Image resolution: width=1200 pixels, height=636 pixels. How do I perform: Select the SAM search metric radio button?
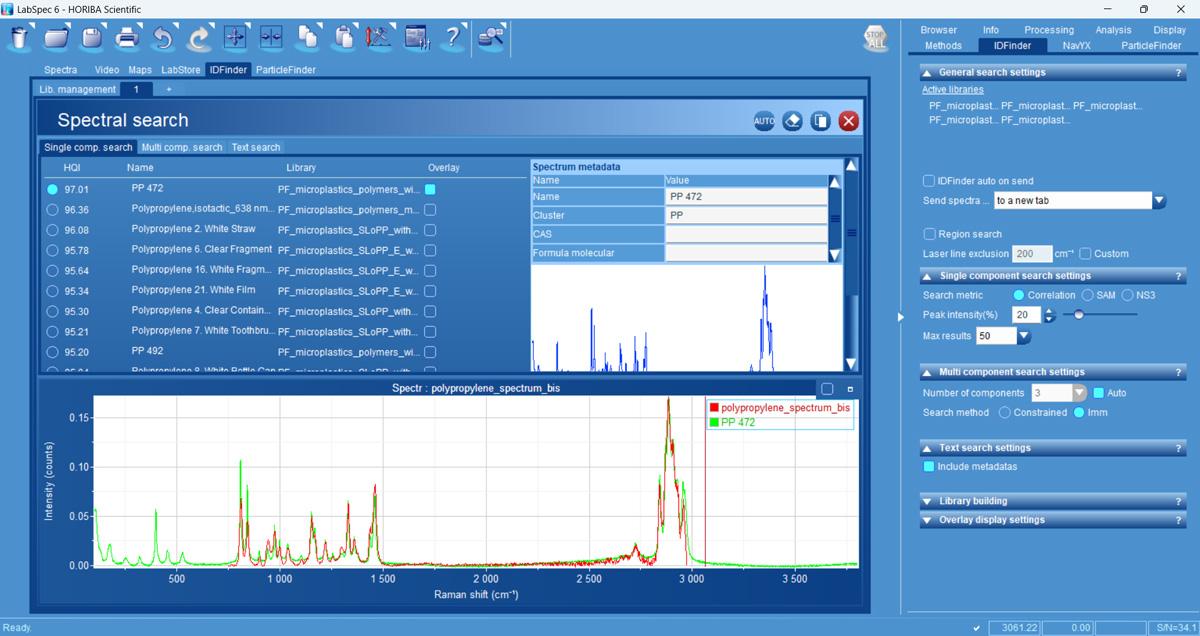(1087, 295)
